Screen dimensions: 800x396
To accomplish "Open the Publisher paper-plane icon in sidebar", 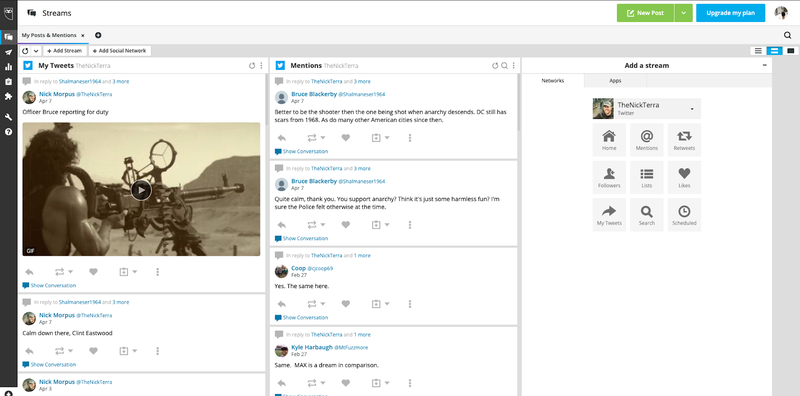I will [8, 52].
